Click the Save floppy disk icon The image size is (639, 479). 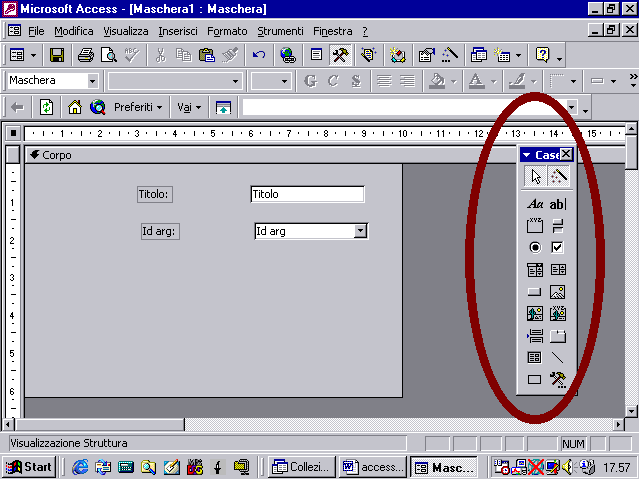pyautogui.click(x=57, y=55)
